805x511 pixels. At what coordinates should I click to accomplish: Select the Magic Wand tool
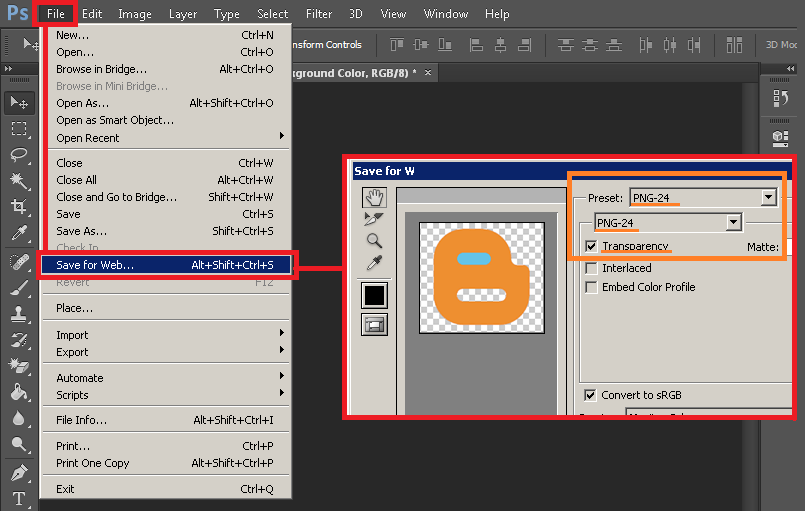point(20,180)
